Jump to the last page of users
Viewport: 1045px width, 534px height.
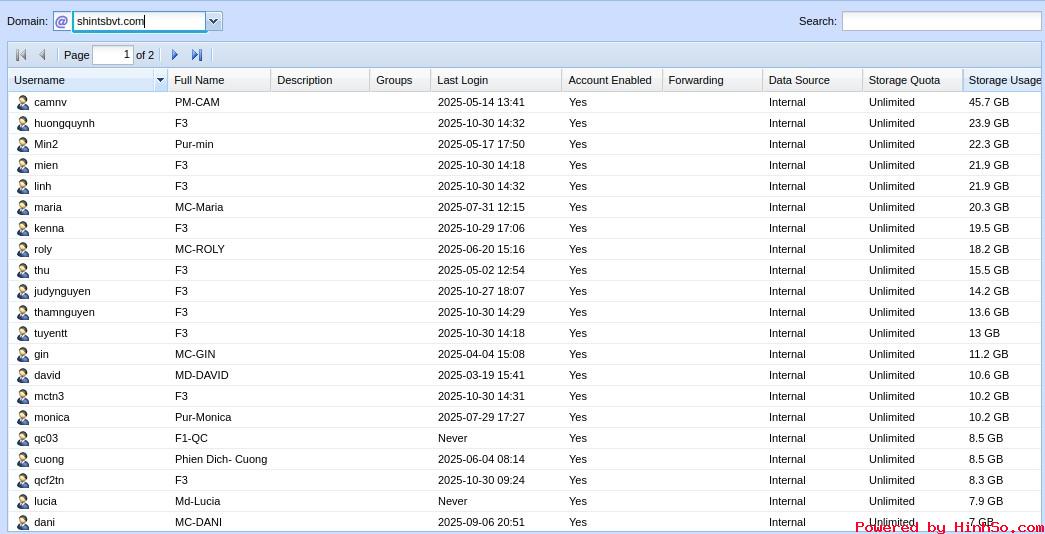197,55
